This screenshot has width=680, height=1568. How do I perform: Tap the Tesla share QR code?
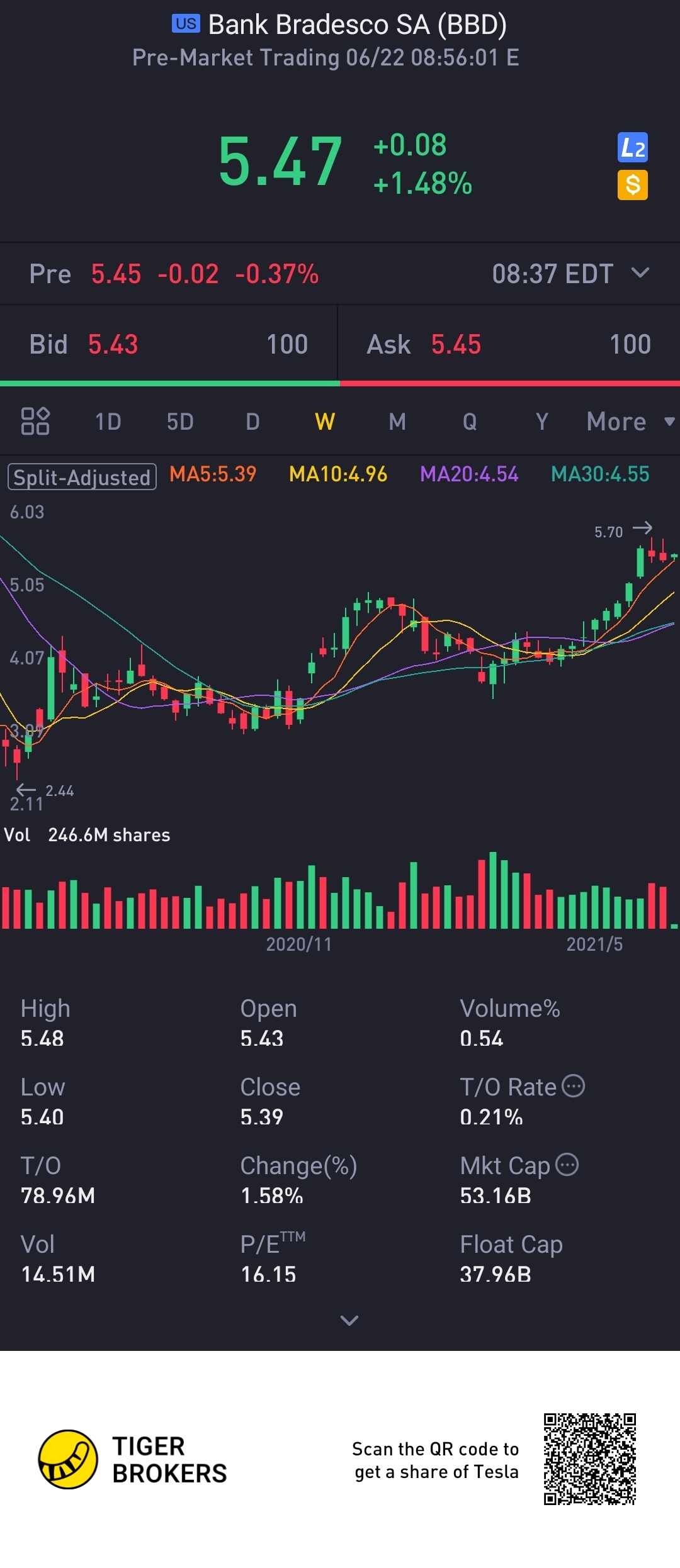[x=590, y=1459]
